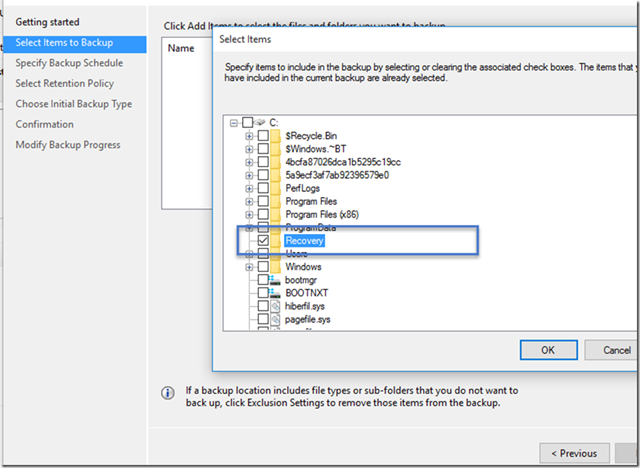Viewport: 640px width, 468px height.
Task: Click the PerfLogs folder icon
Action: coord(276,188)
